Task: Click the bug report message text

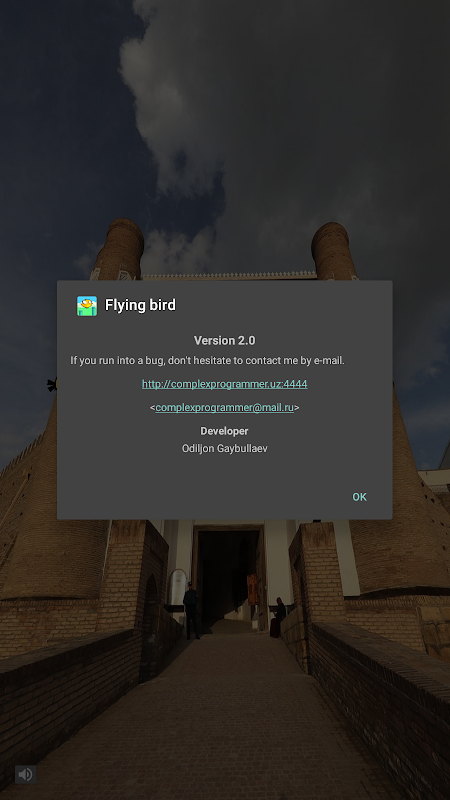Action: coord(207,360)
